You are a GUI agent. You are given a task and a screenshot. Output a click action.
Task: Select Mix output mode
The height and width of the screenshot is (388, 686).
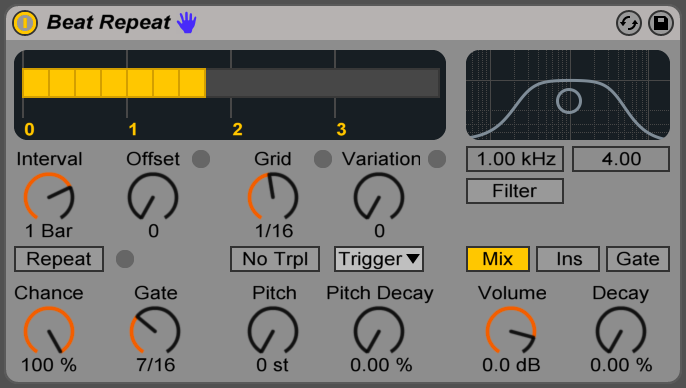[498, 259]
